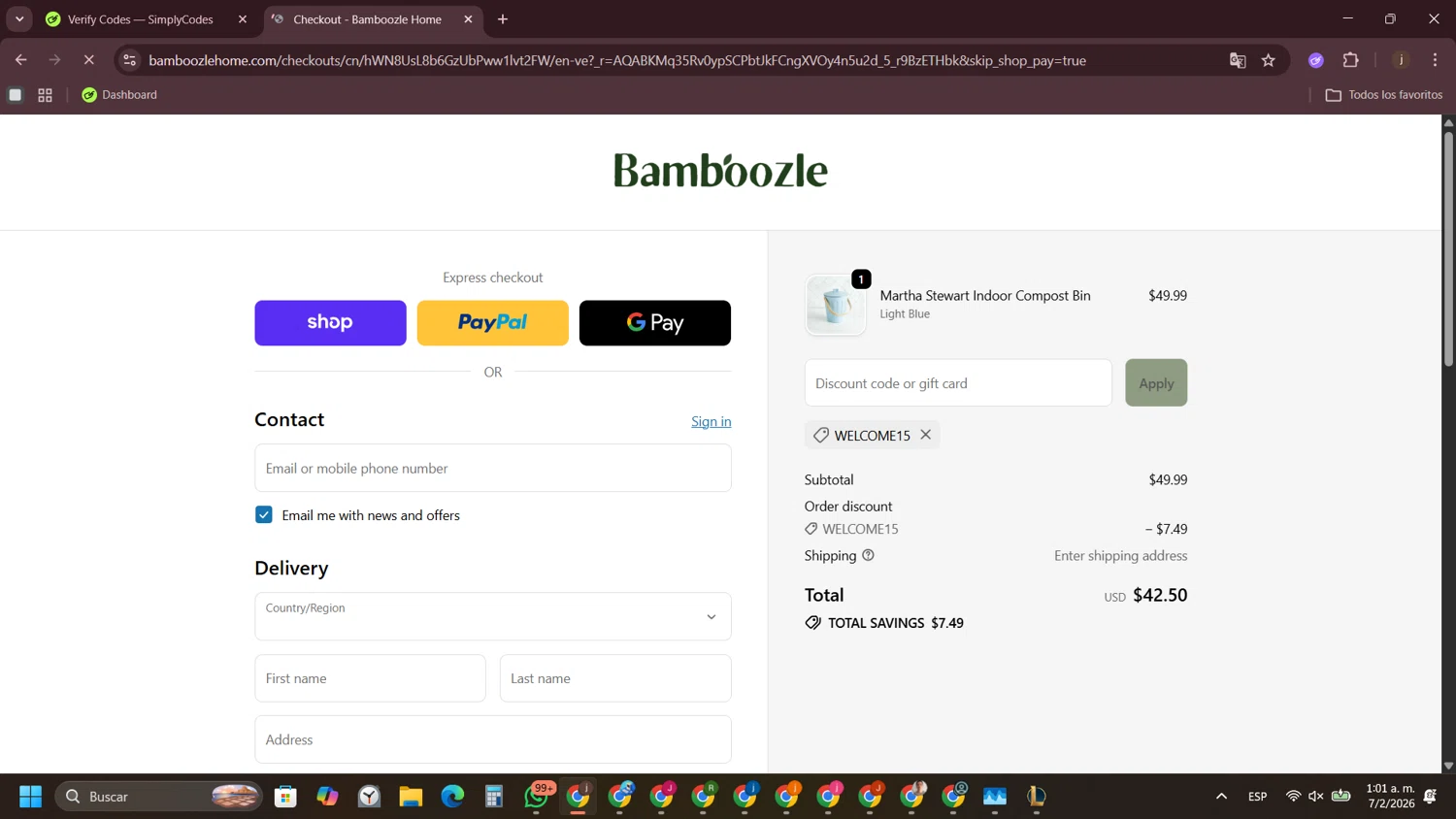Focus the Email or mobile phone field
This screenshot has width=1456, height=819.
493,468
